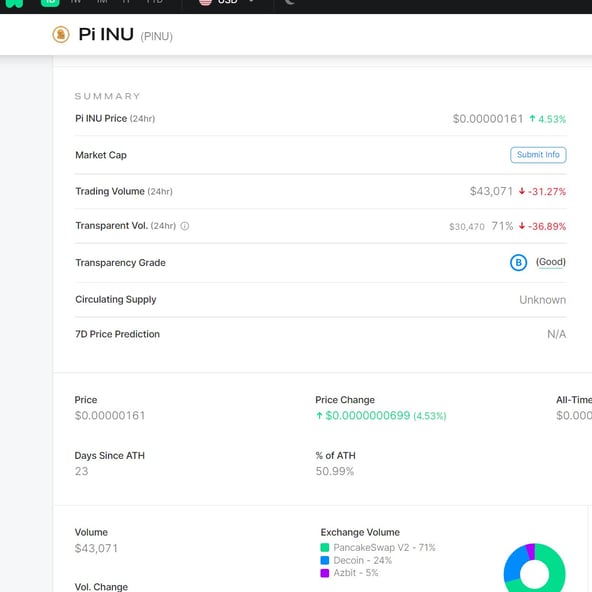
Task: Click the blue Decoin legend swatch
Action: [x=325, y=560]
